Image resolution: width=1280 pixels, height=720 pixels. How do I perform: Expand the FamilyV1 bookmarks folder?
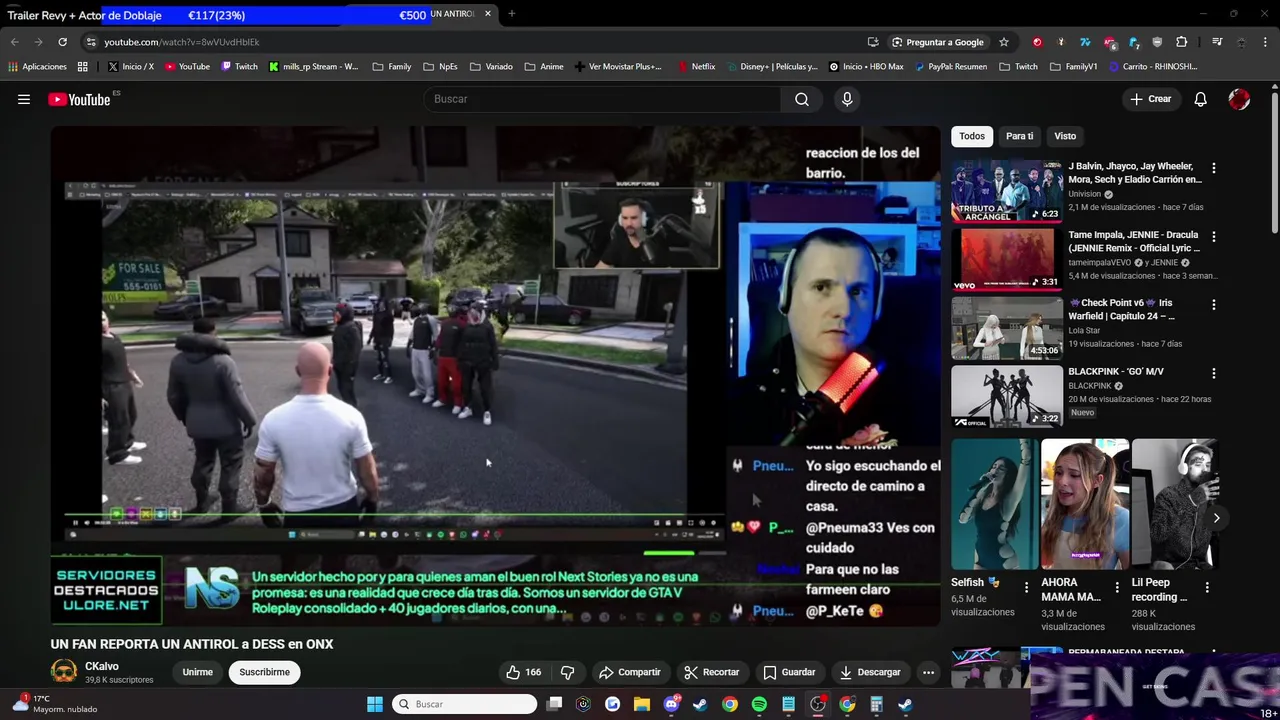tap(1073, 67)
